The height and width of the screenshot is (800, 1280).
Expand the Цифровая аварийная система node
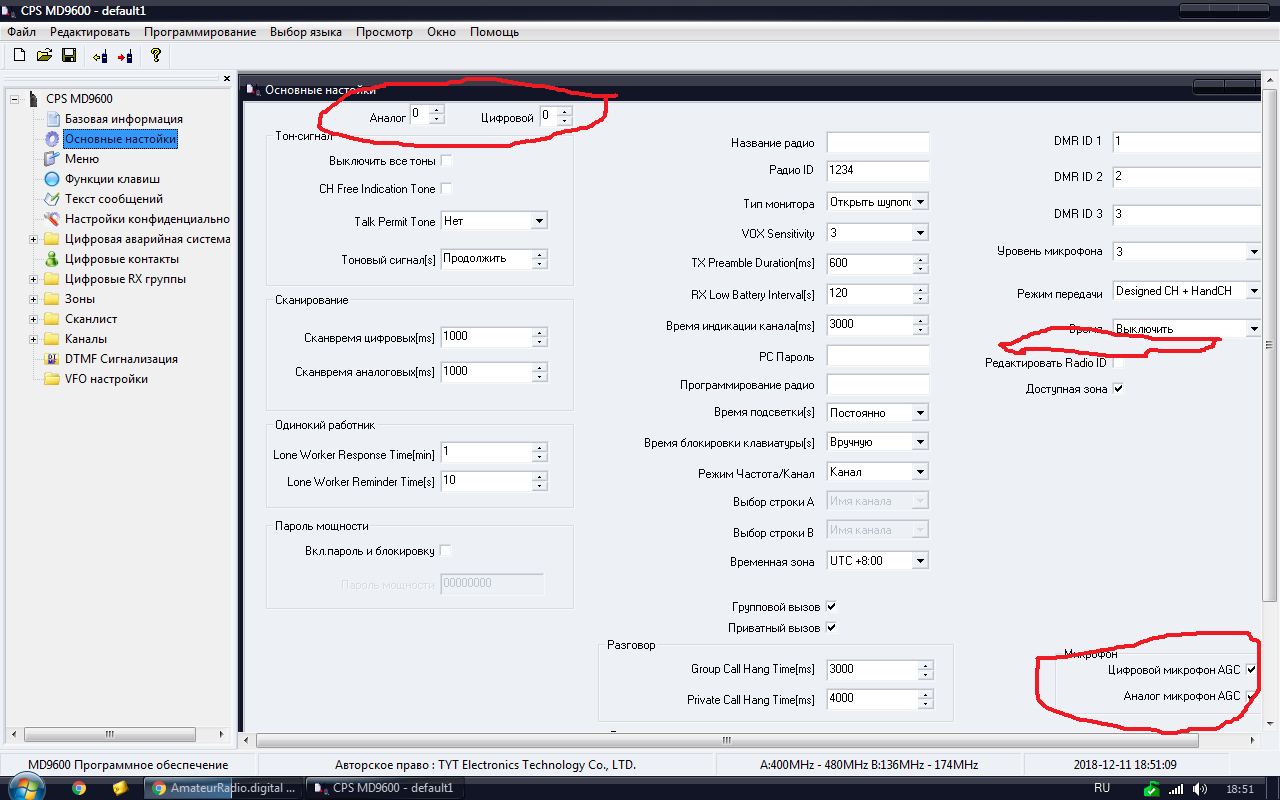click(33, 239)
